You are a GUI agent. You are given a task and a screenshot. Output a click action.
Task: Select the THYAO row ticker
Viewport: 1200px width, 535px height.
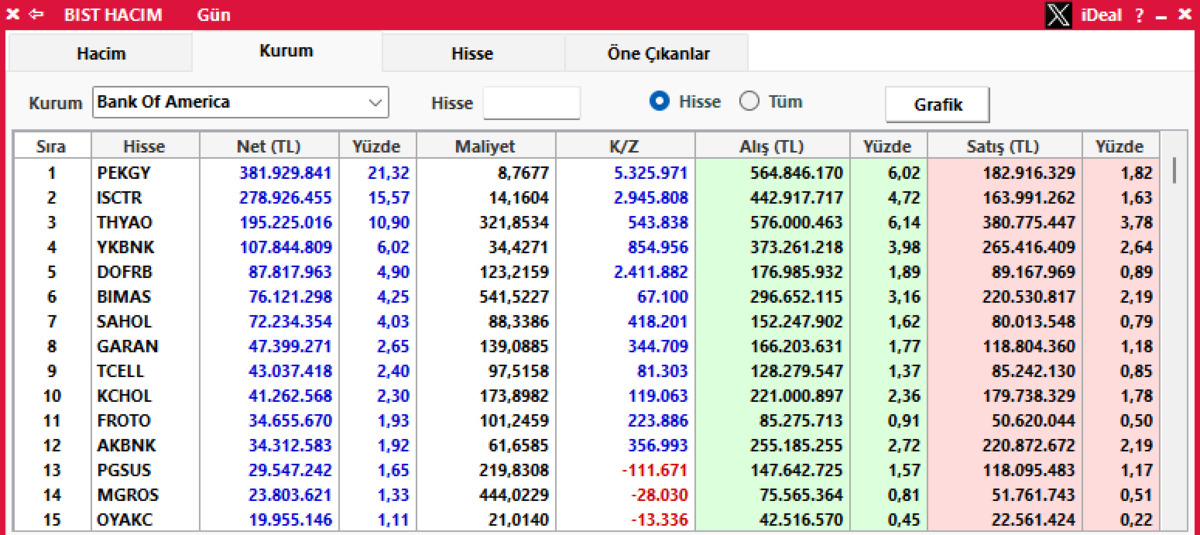point(125,222)
